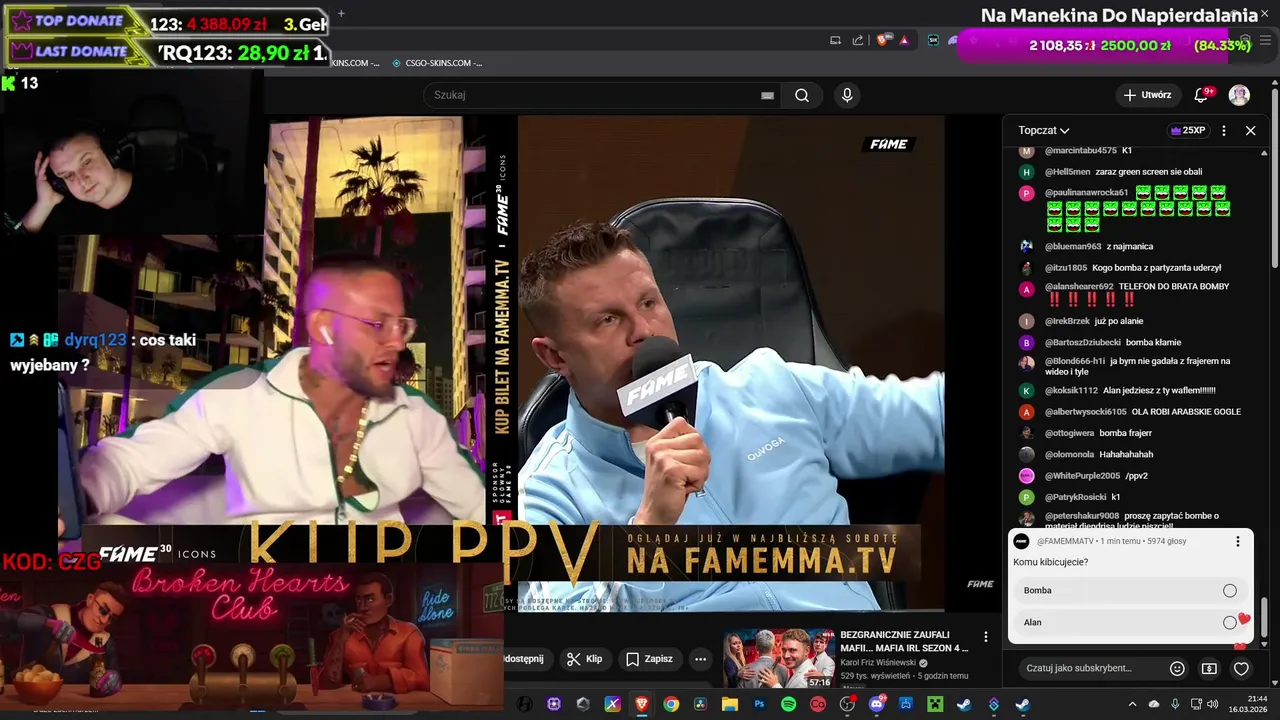The height and width of the screenshot is (720, 1280).
Task: Open Minecraft from taskbar
Action: point(934,704)
